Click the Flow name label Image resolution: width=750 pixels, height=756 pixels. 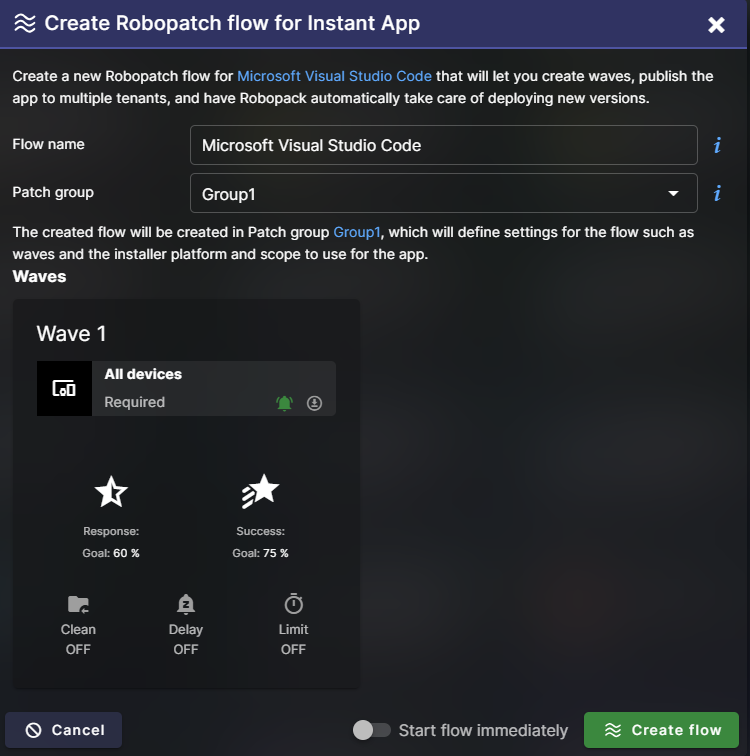pyautogui.click(x=48, y=144)
